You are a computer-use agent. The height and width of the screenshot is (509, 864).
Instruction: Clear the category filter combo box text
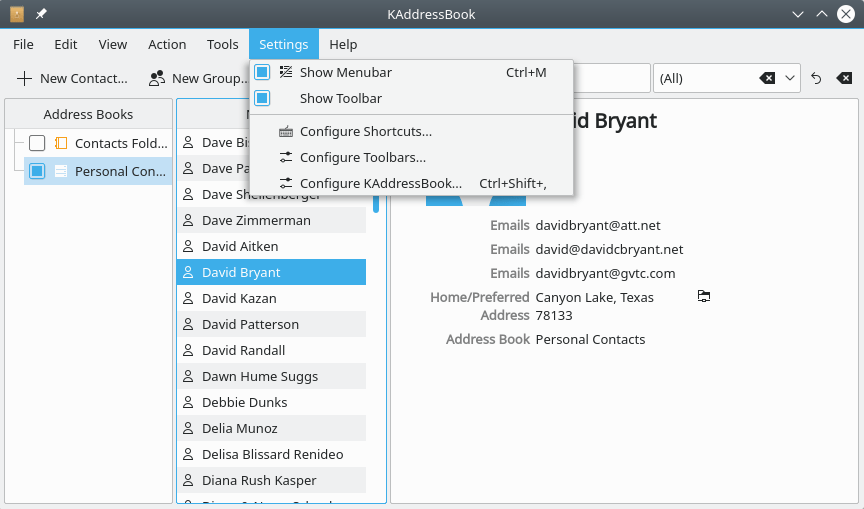(767, 78)
